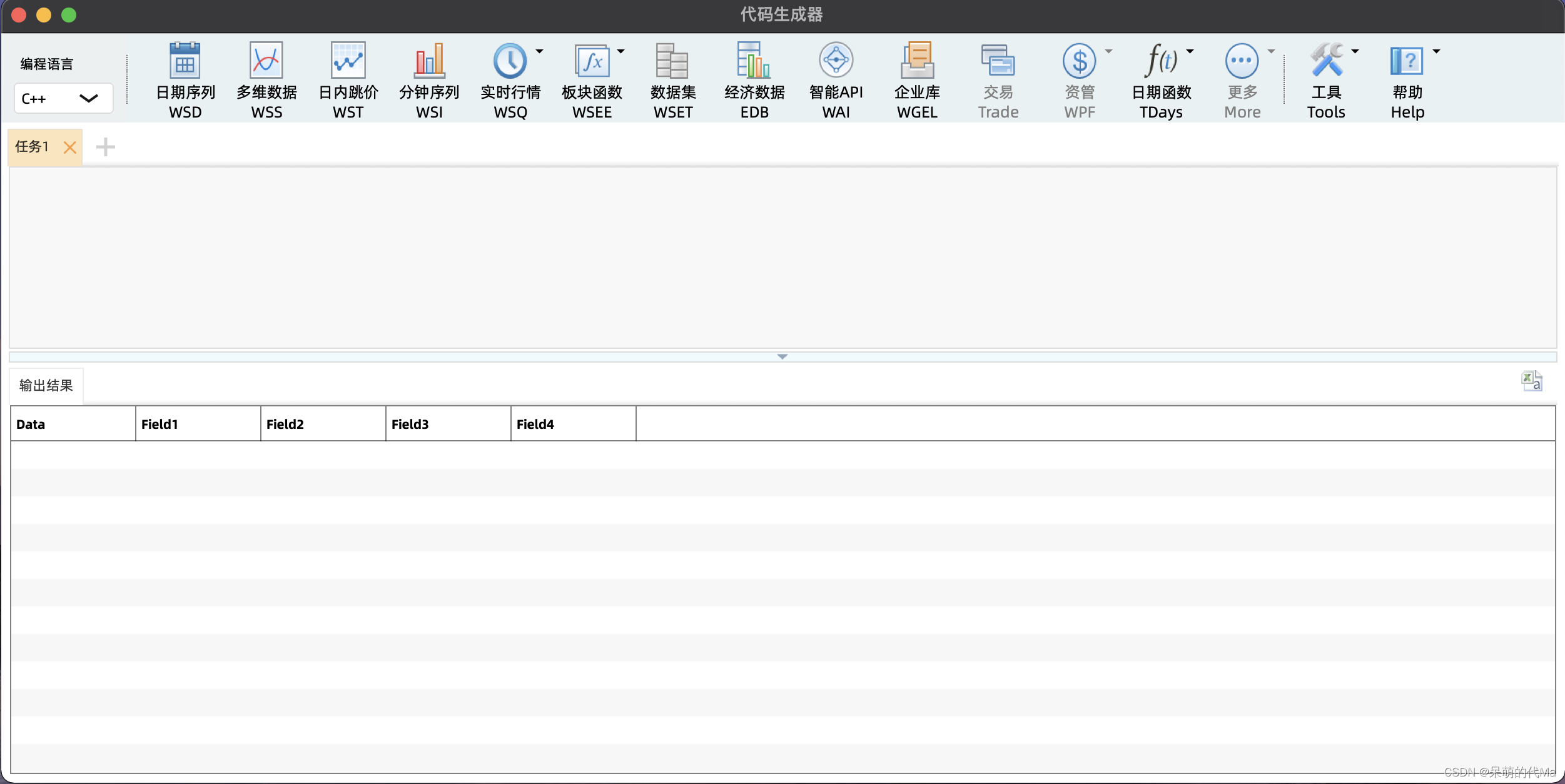Viewport: 1565px width, 784px height.
Task: Expand the TDays date function dropdown arrow
Action: click(1190, 52)
